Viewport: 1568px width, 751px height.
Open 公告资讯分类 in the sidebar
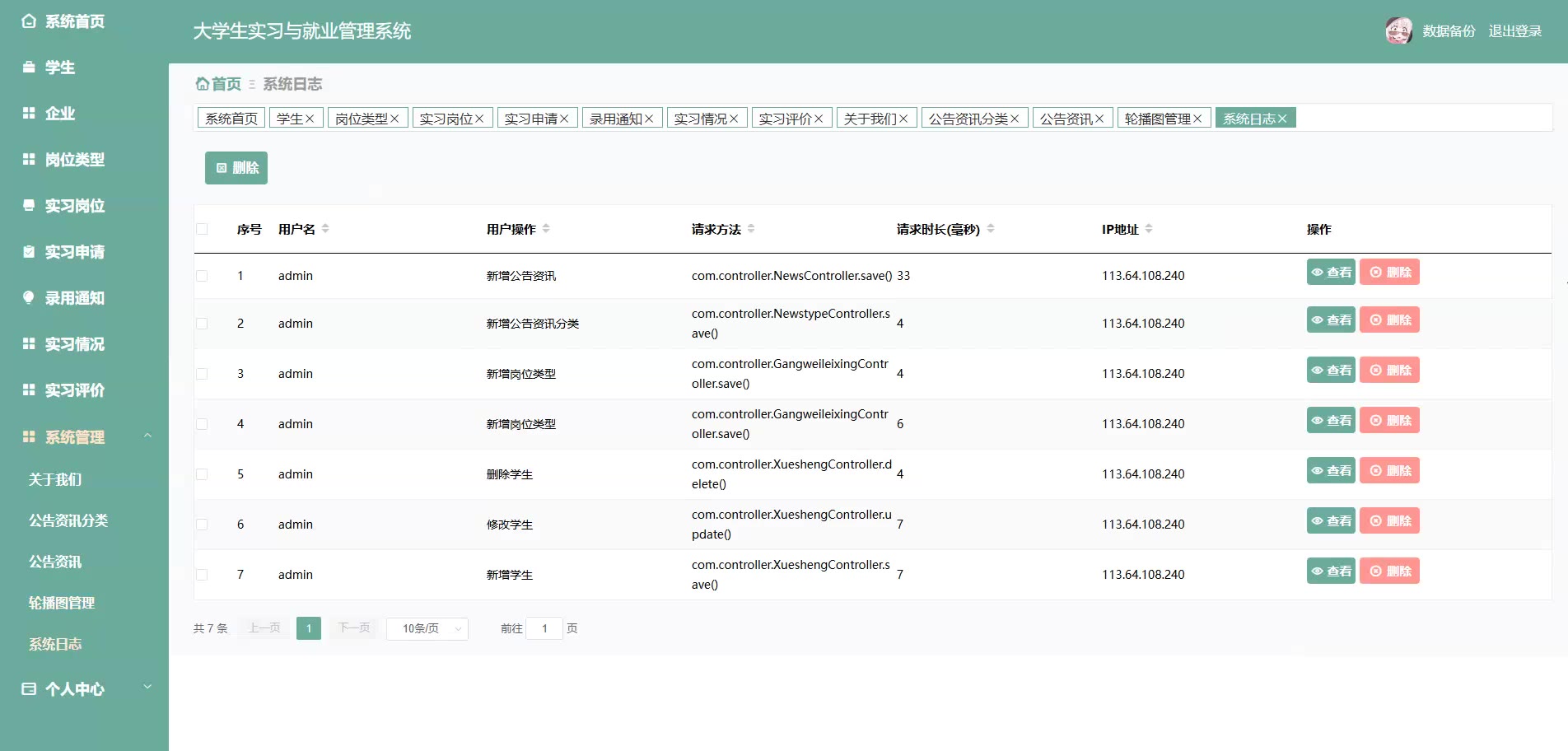coord(68,520)
